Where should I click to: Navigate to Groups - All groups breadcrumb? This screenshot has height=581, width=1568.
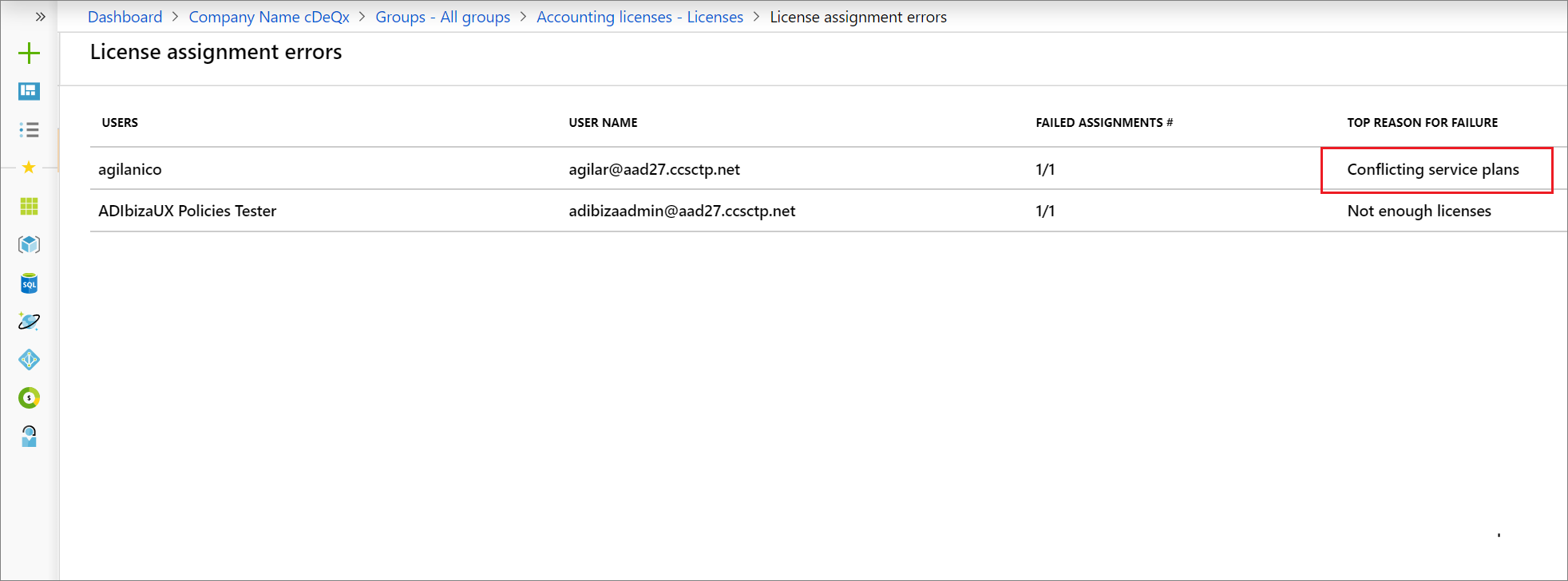(442, 17)
